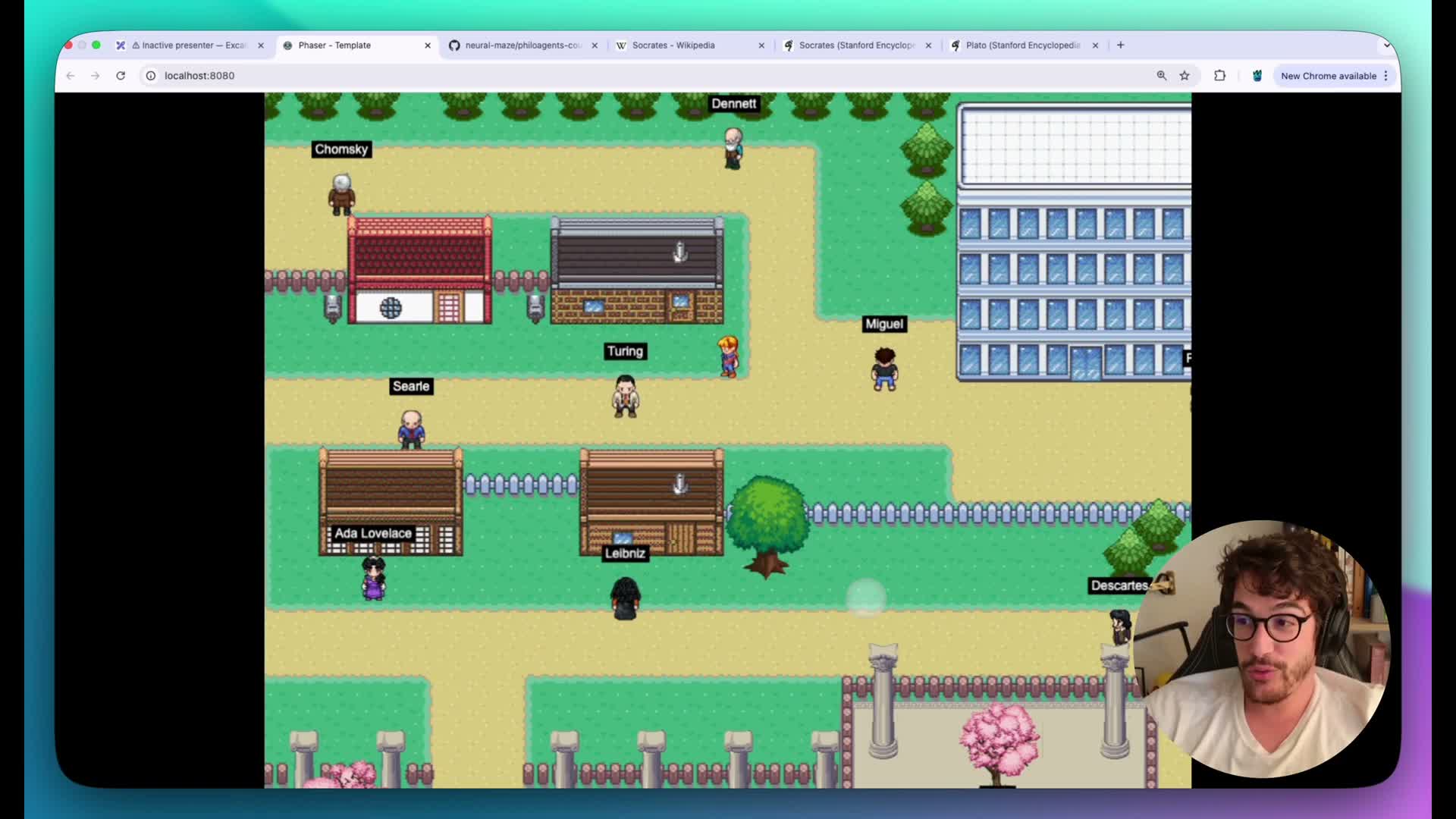Expand the tab search chevron
1456x819 pixels.
pos(1386,45)
